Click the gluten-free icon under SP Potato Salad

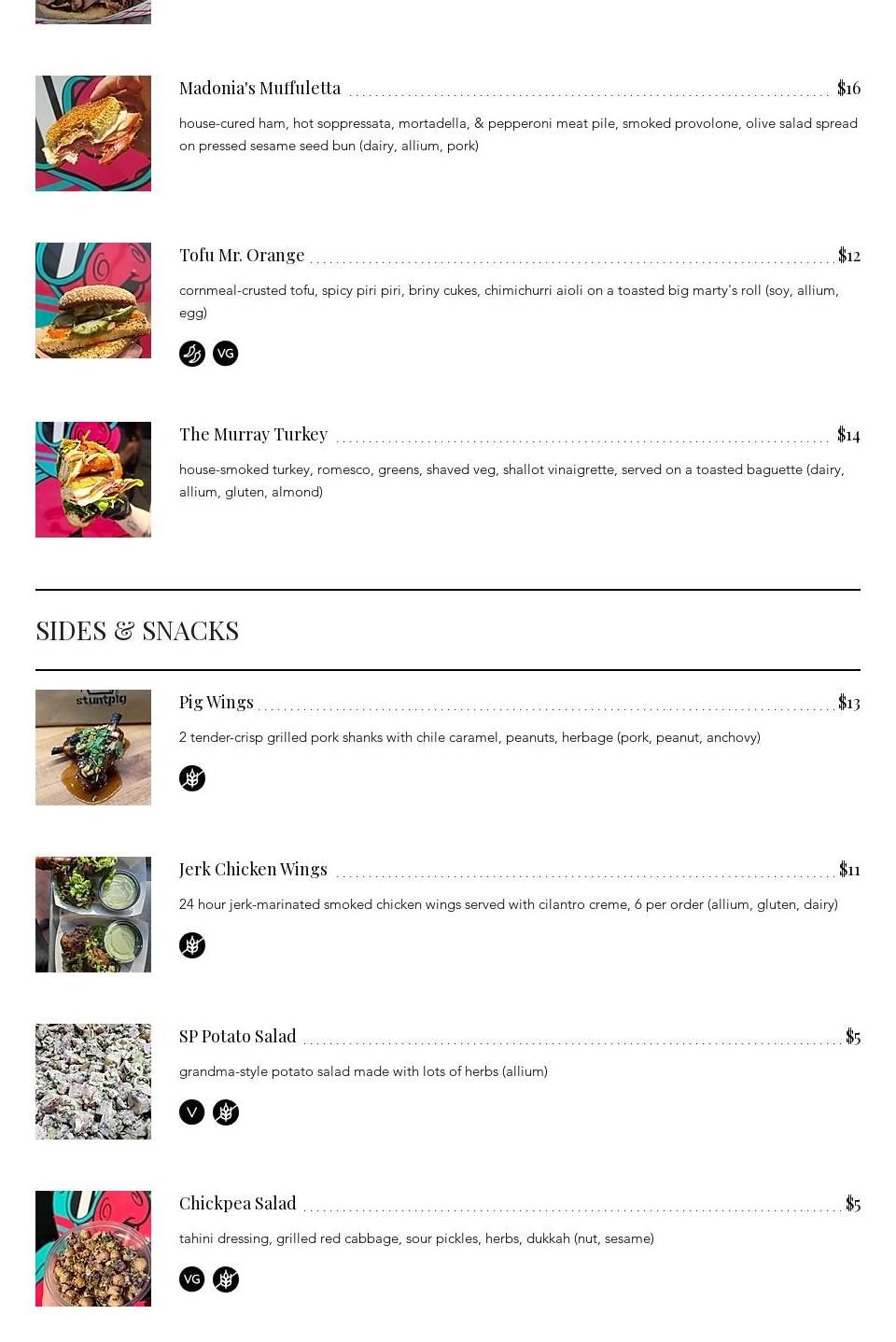point(226,1112)
